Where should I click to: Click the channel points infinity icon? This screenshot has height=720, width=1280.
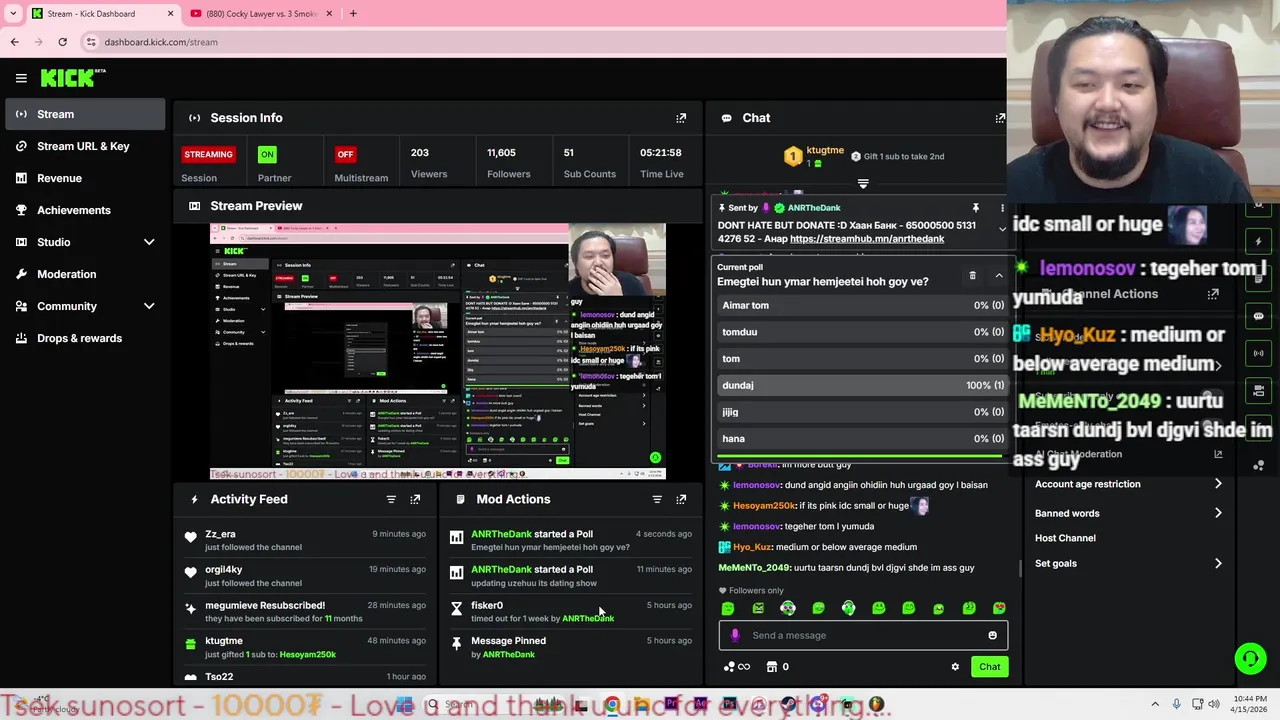736,667
